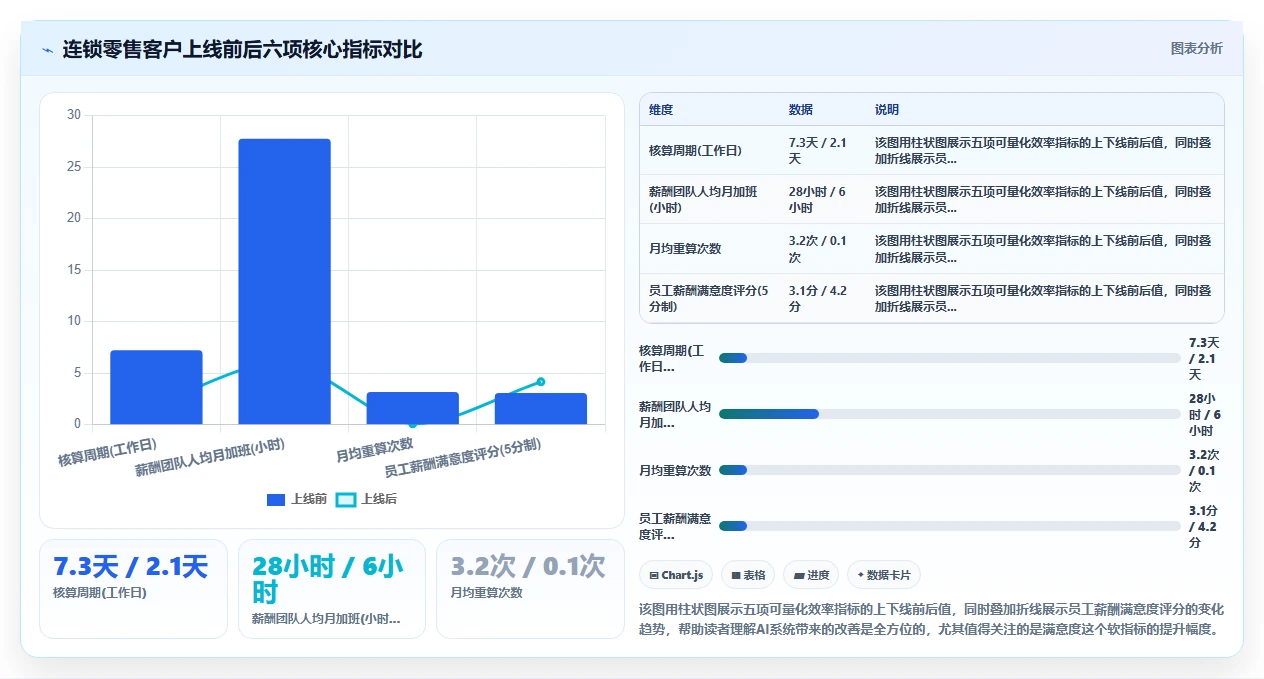The image size is (1264, 679).
Task: Open the 7.3天 / 2.1天 data card
Action: coord(134,589)
